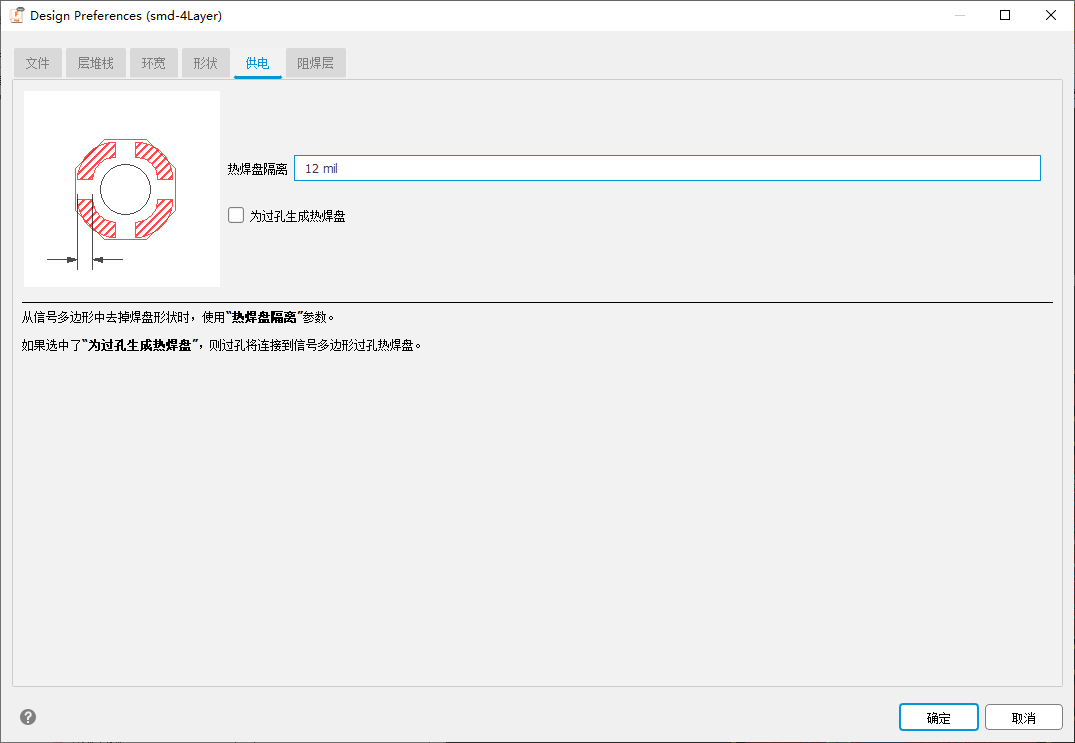Screen dimensions: 1075x743
Task: Close the Design Preferences window
Action: pos(1050,15)
